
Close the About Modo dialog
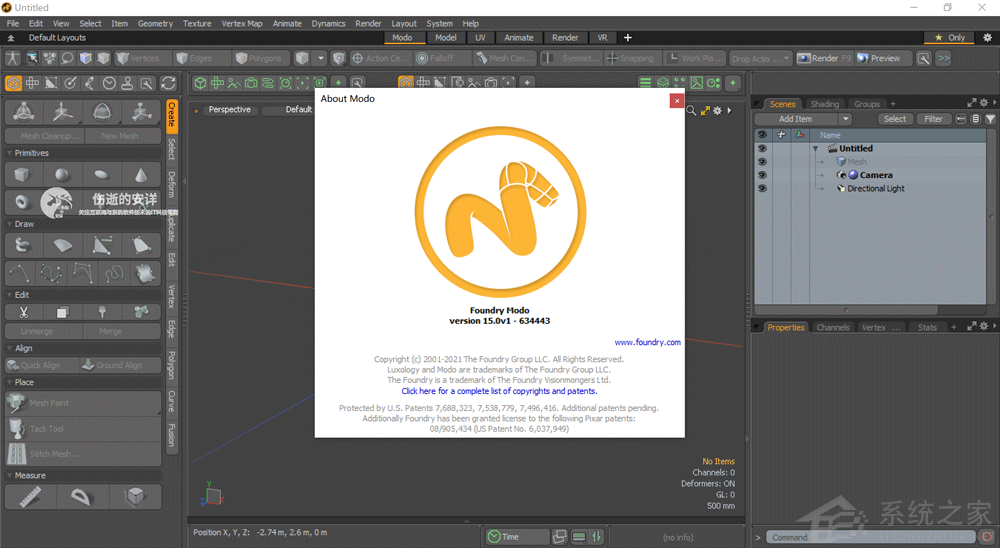(677, 101)
